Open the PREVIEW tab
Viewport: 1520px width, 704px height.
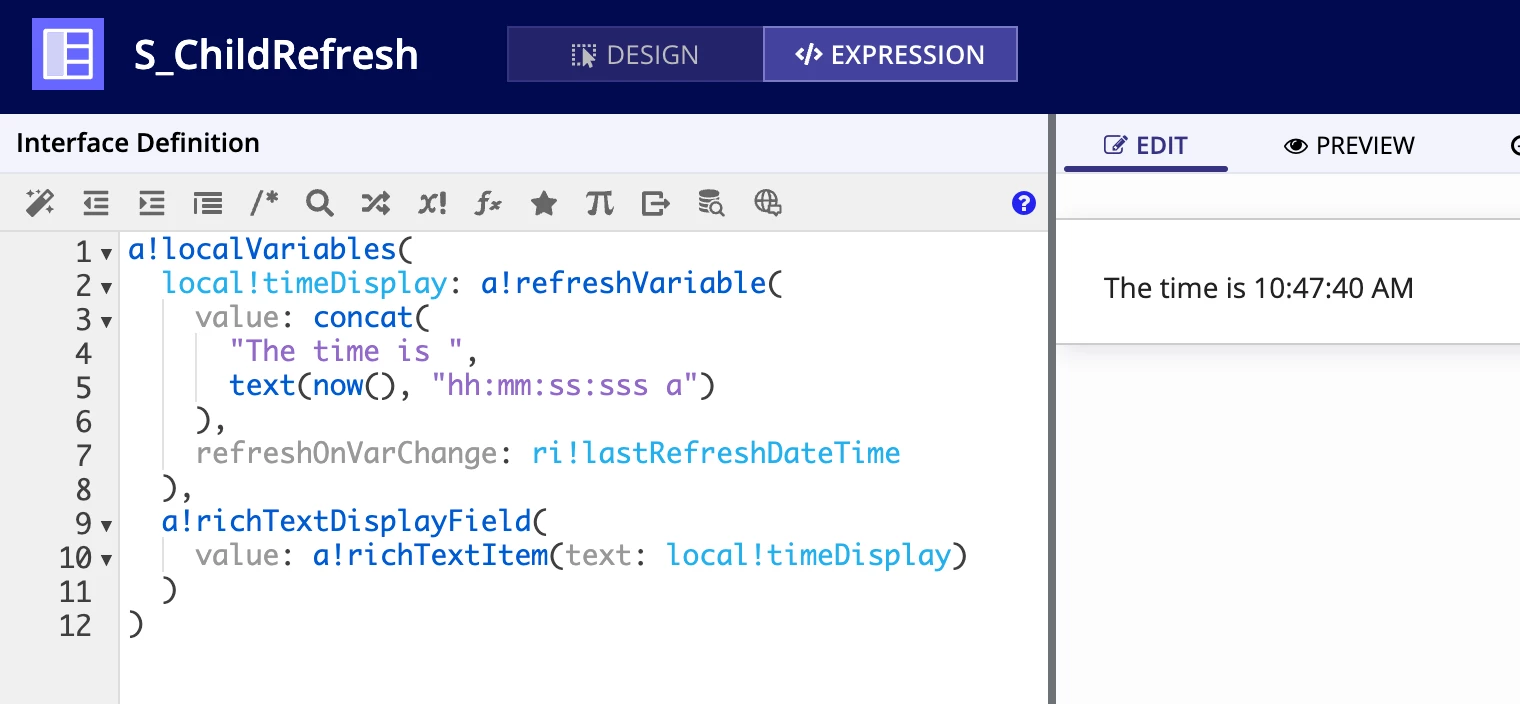(x=1349, y=146)
